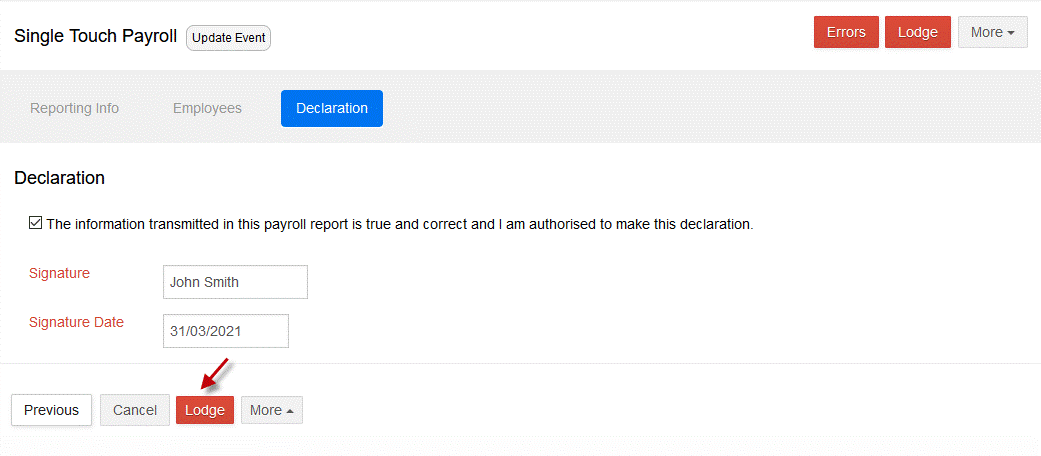Go back with the Previous button
This screenshot has height=456, width=1041.
(51, 410)
